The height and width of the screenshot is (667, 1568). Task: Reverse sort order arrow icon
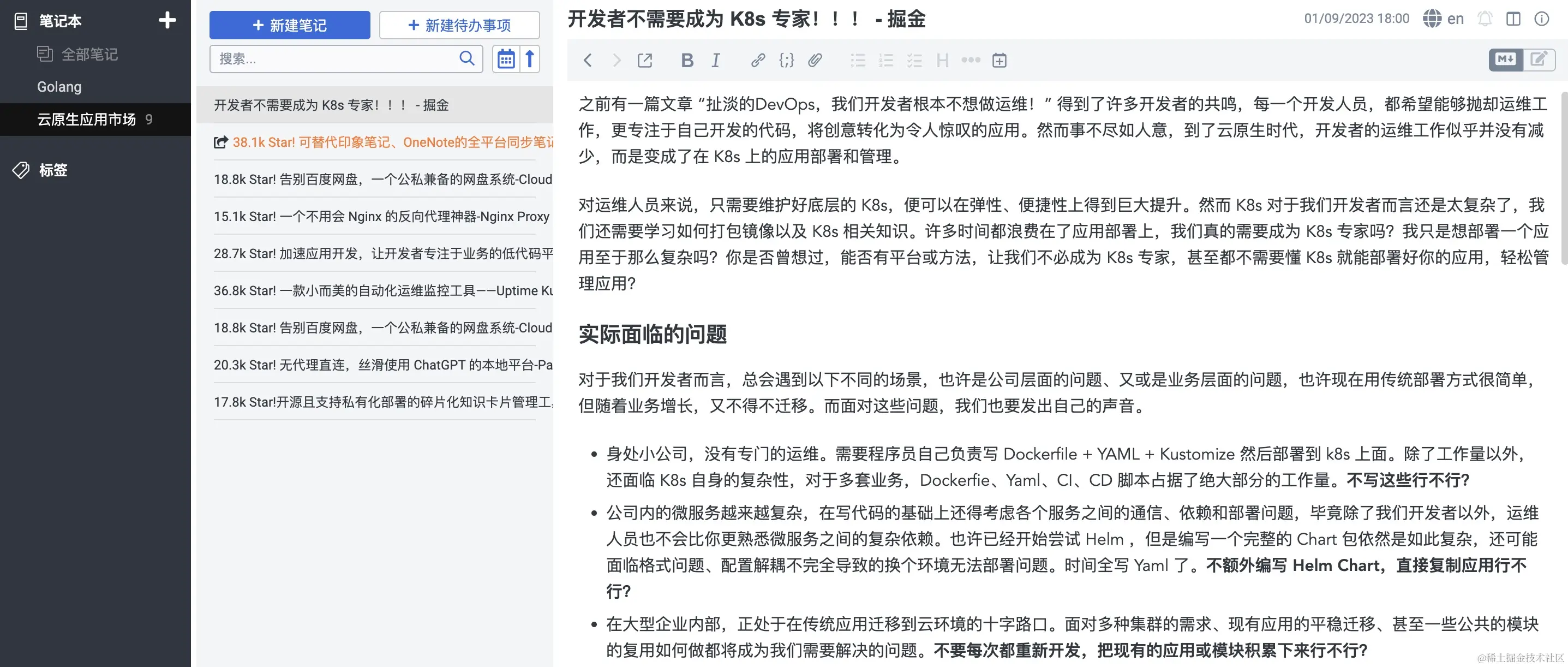coord(530,59)
